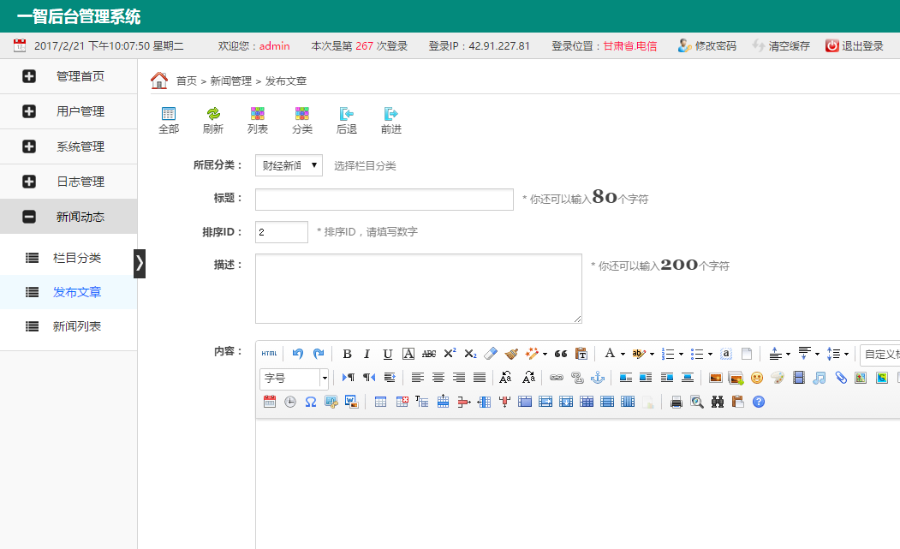This screenshot has height=549, width=900.
Task: Open text highlight color dropdown arrow
Action: point(651,354)
